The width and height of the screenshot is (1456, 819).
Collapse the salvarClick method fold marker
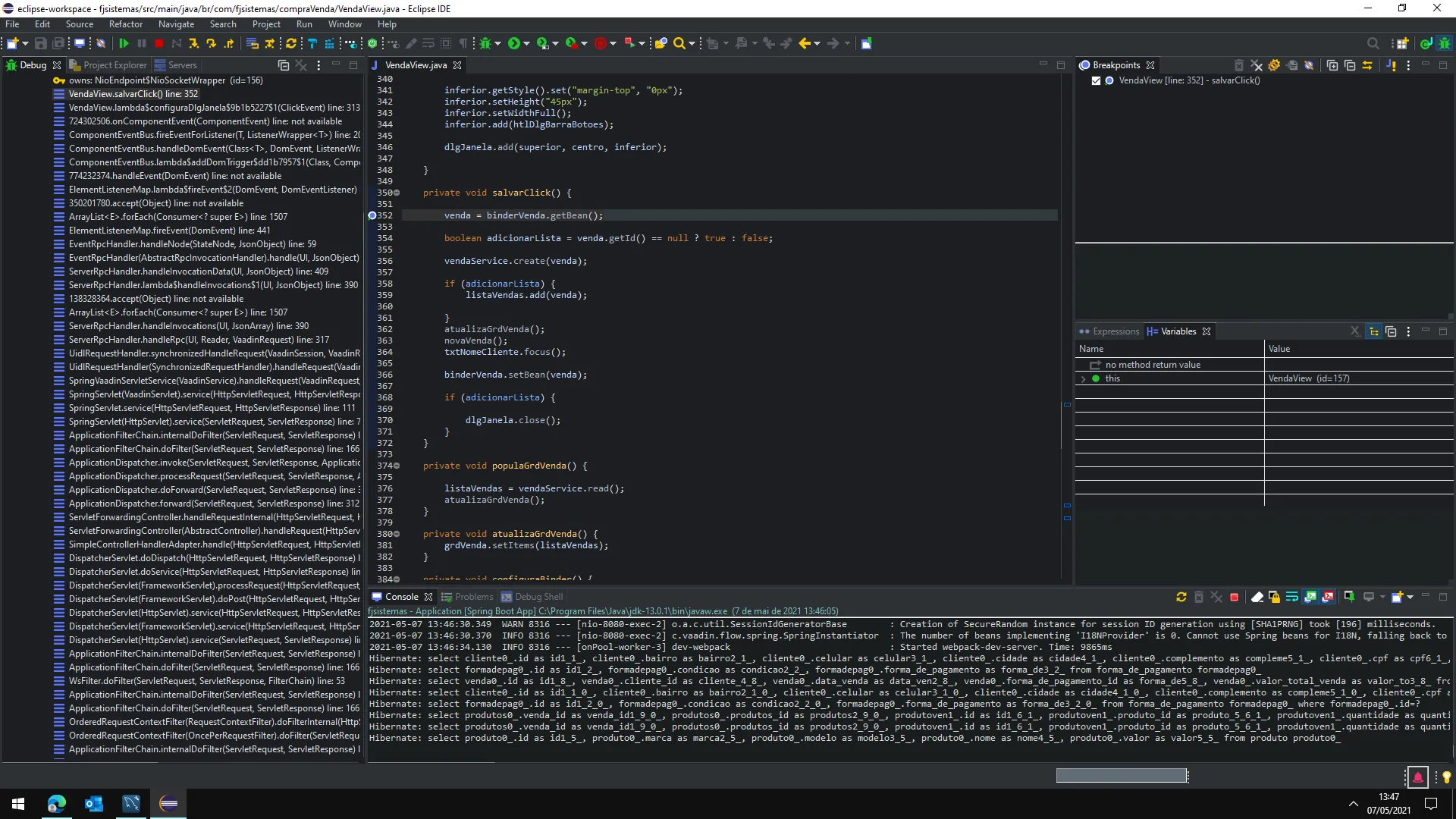tap(397, 193)
